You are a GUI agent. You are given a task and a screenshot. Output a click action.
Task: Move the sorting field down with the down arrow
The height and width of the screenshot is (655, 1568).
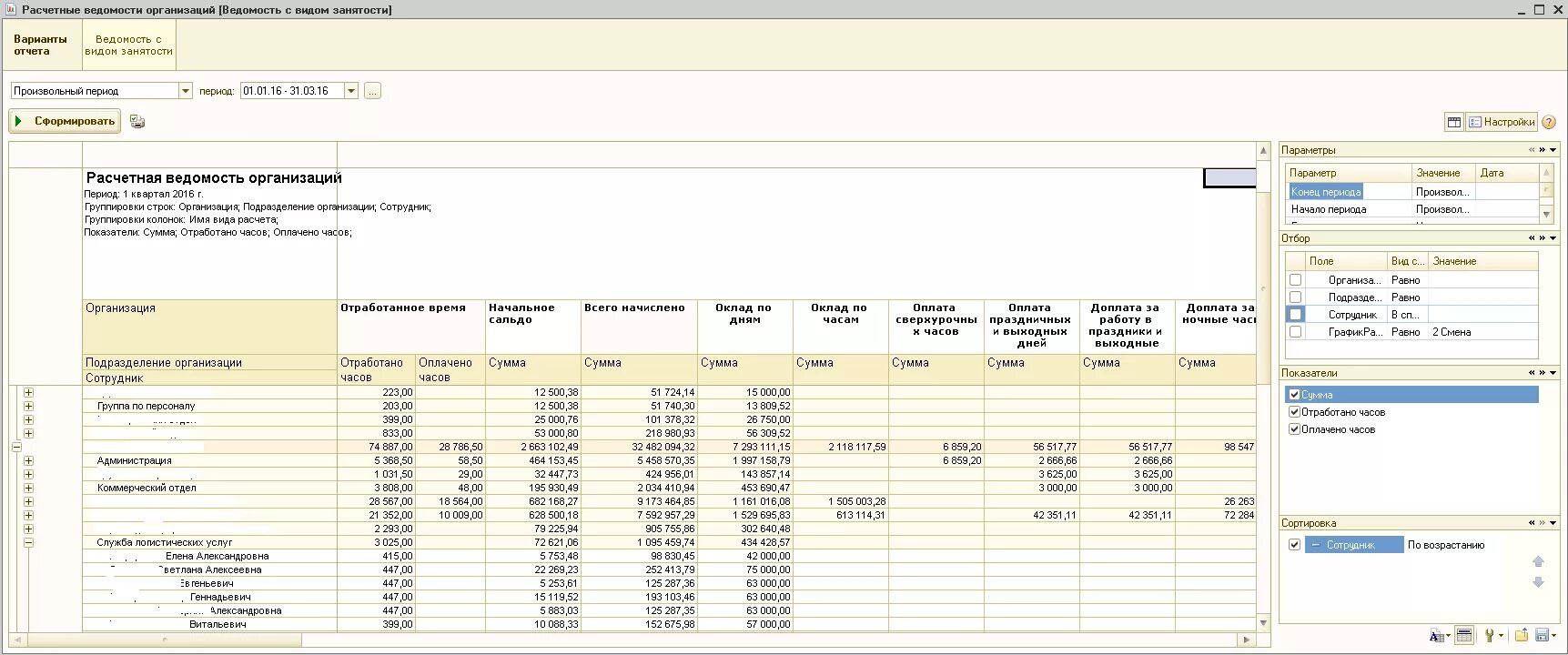pos(1539,582)
